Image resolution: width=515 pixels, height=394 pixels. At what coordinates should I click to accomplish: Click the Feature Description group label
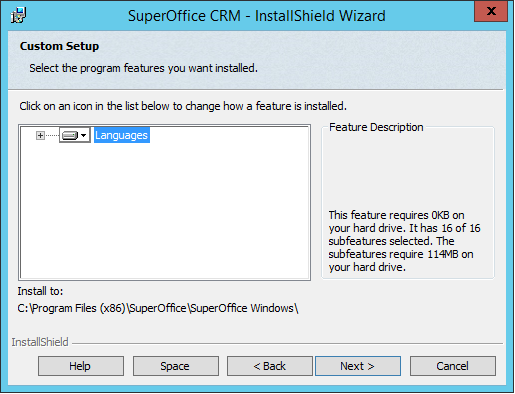pyautogui.click(x=376, y=127)
